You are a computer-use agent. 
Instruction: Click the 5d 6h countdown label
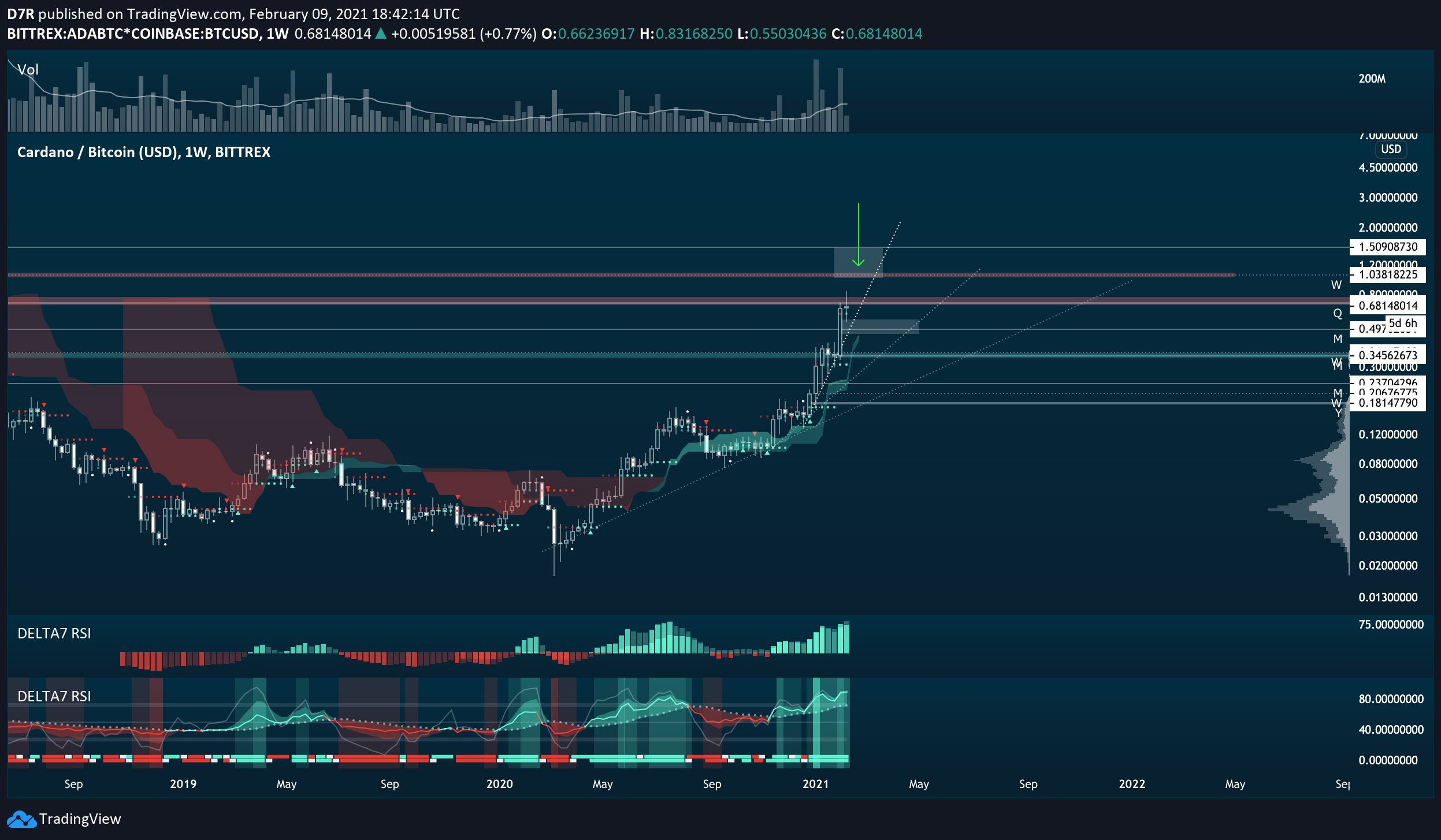(1403, 323)
